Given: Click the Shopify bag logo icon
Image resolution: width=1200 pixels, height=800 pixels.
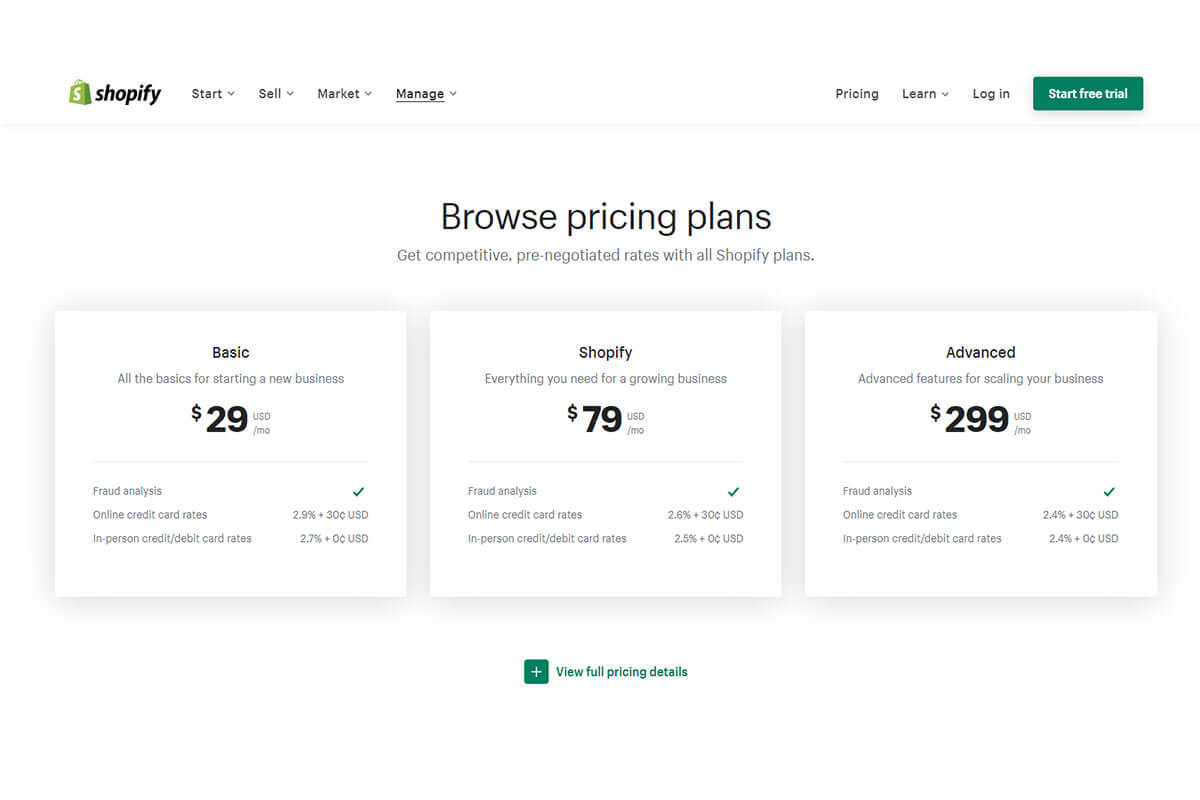Looking at the screenshot, I should click(80, 93).
